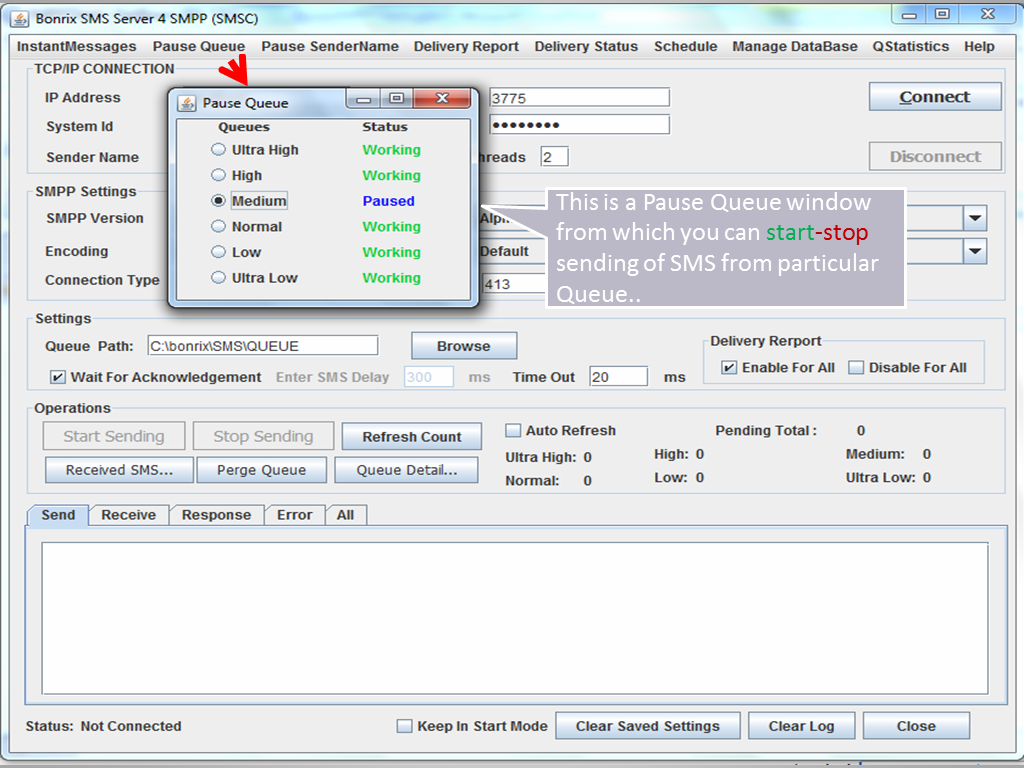Screen dimensions: 1024x768
Task: Click inside the Send log text area
Action: 515,618
